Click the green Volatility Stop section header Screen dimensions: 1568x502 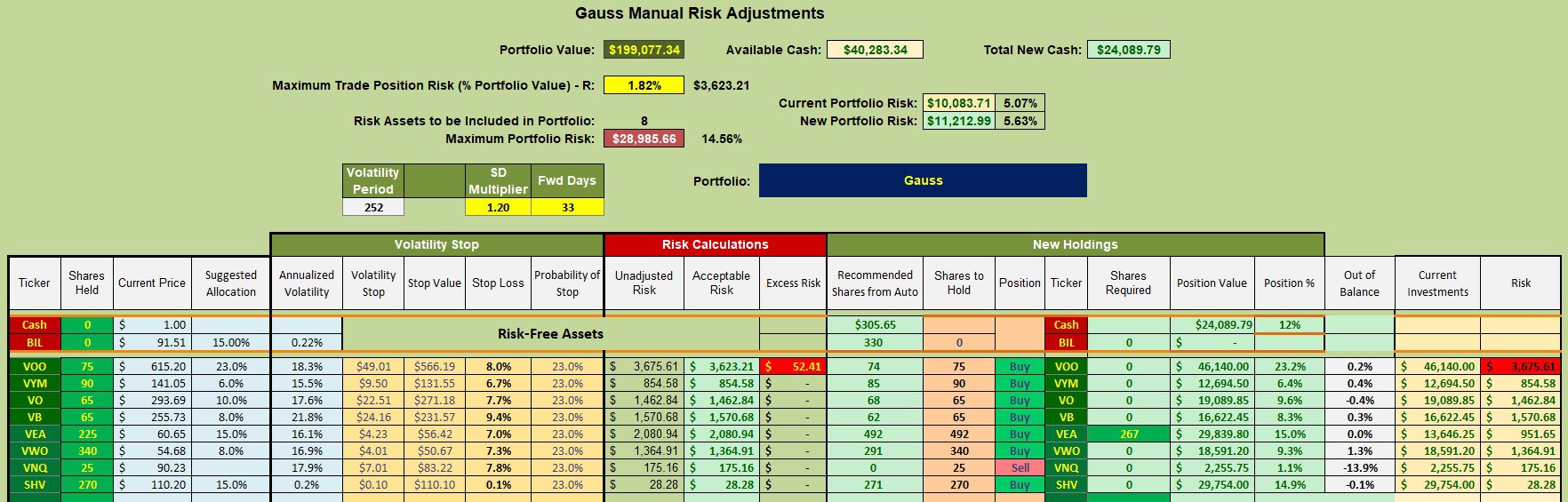pyautogui.click(x=436, y=244)
